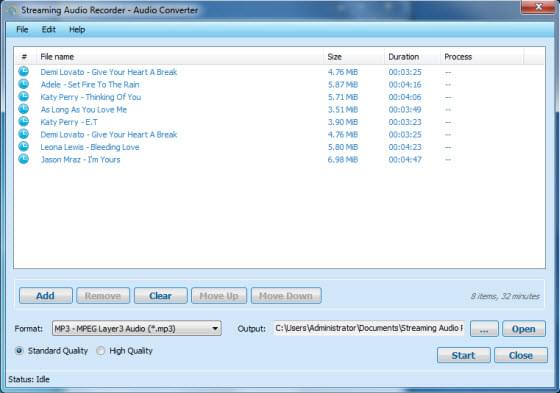Click the # column header
The image size is (560, 393).
click(25, 57)
